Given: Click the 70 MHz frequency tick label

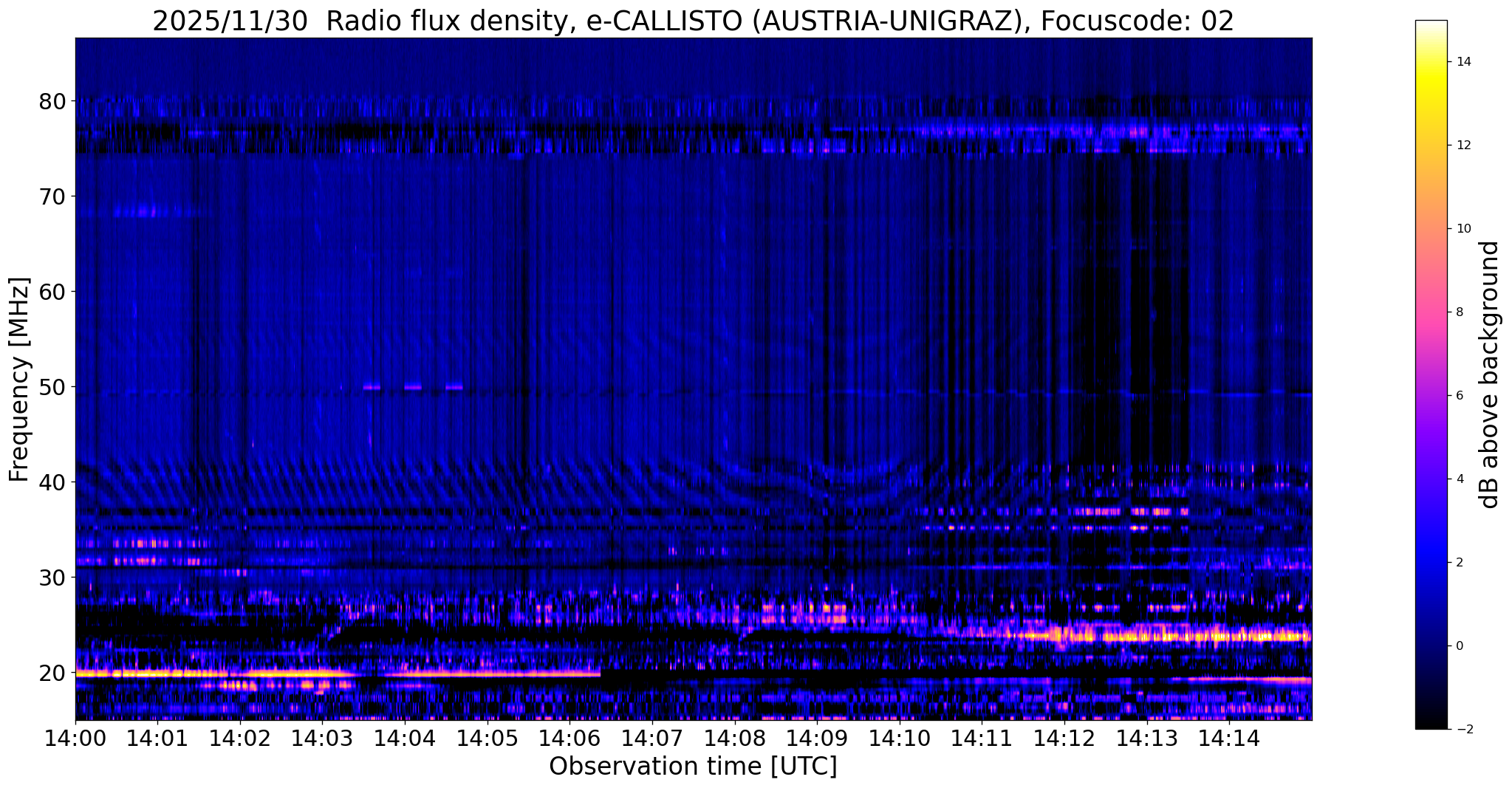Looking at the screenshot, I should [x=52, y=196].
